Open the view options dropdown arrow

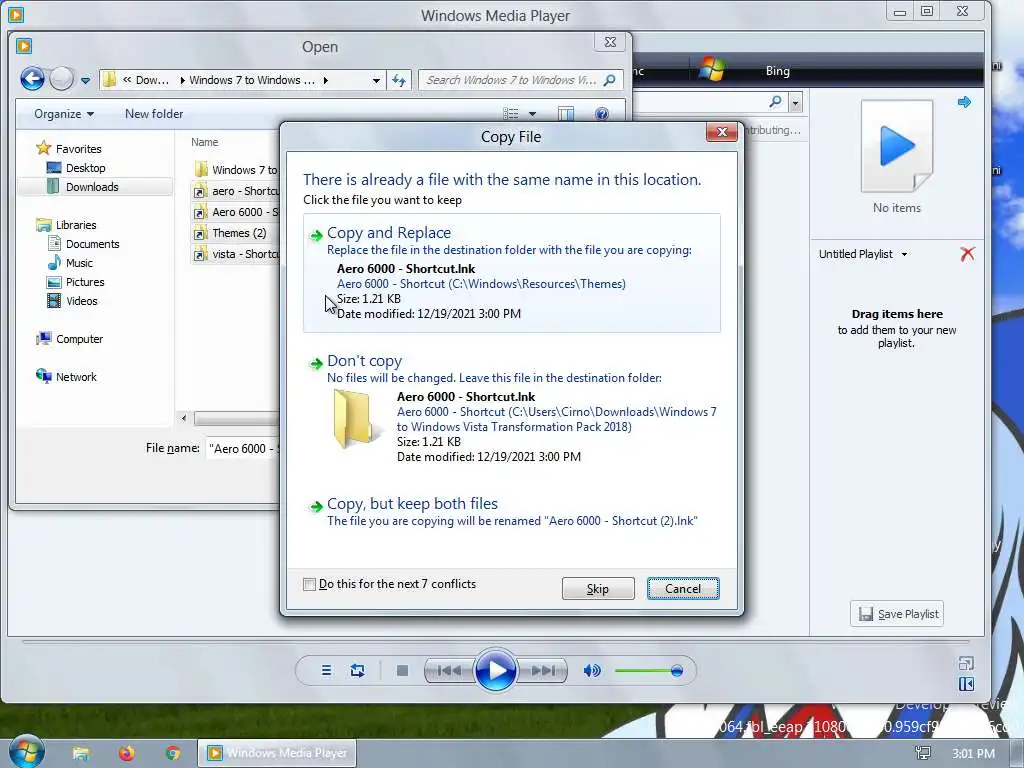tap(532, 114)
